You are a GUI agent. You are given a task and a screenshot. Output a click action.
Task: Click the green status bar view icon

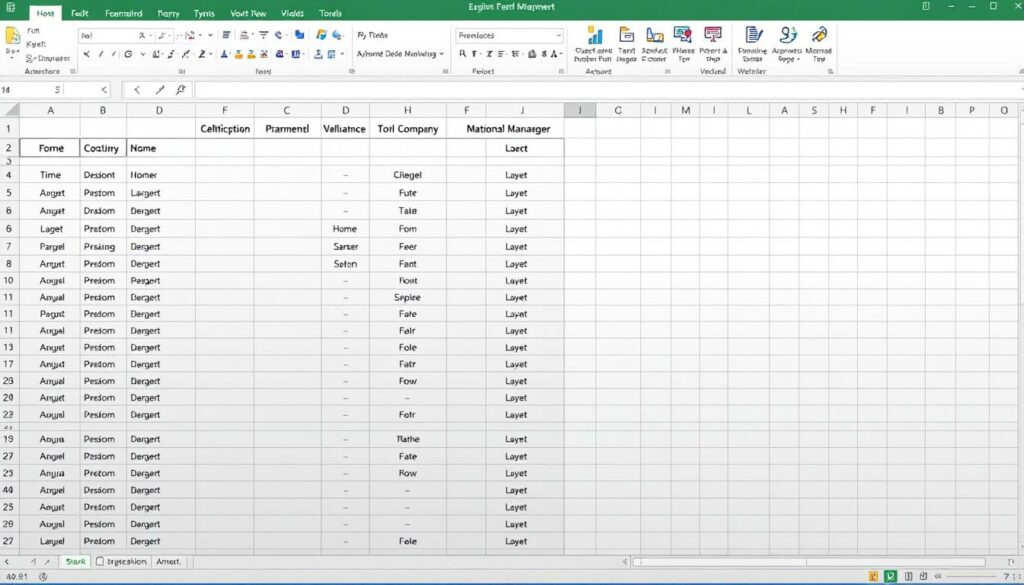[x=890, y=577]
